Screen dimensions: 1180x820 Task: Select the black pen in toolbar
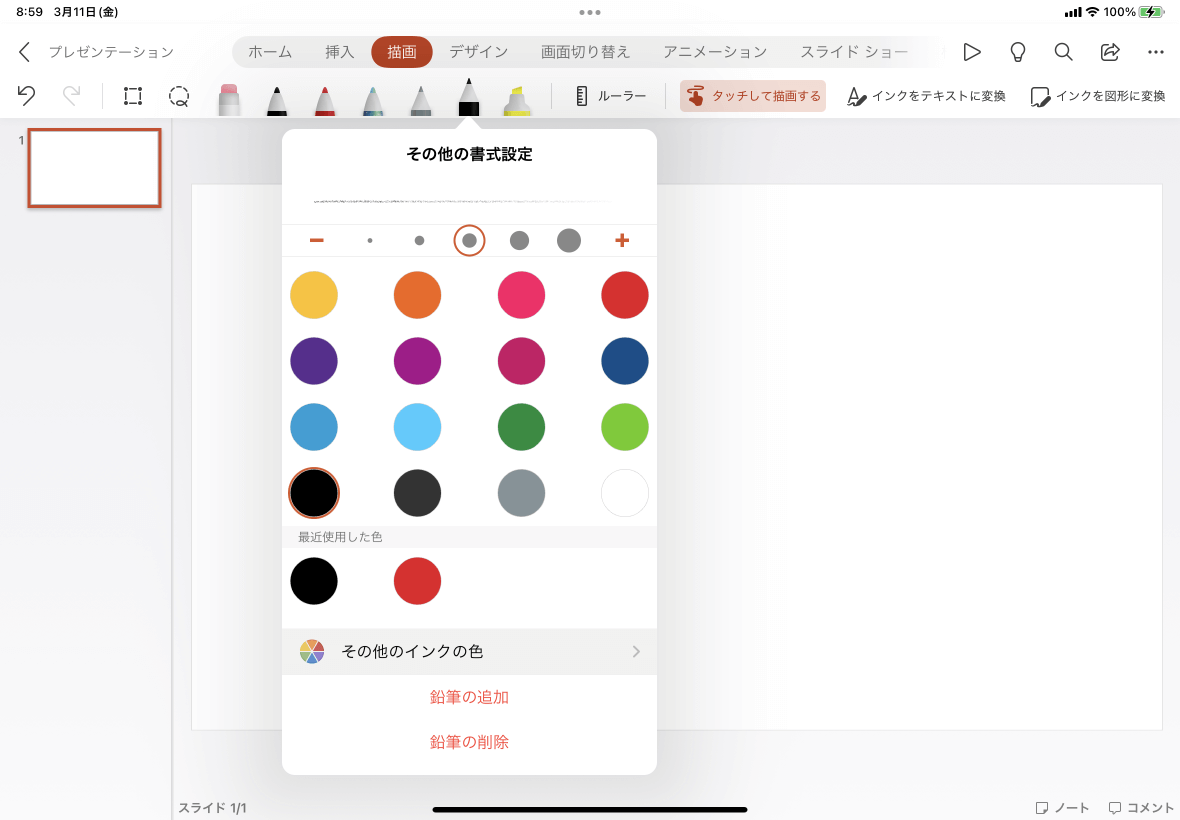[x=277, y=100]
